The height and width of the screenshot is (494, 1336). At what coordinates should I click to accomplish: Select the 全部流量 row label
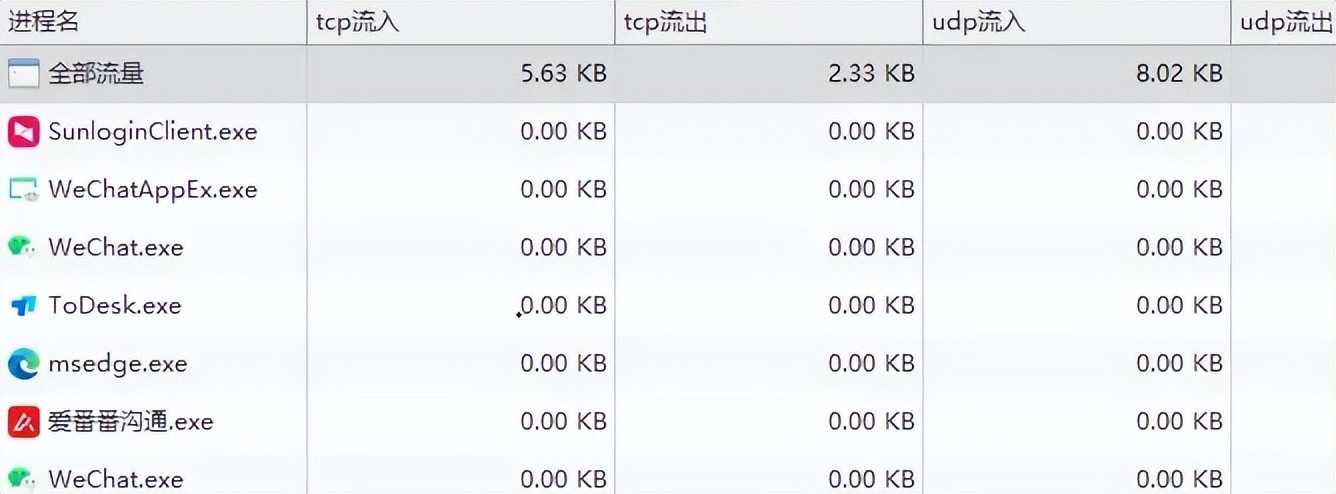click(96, 73)
